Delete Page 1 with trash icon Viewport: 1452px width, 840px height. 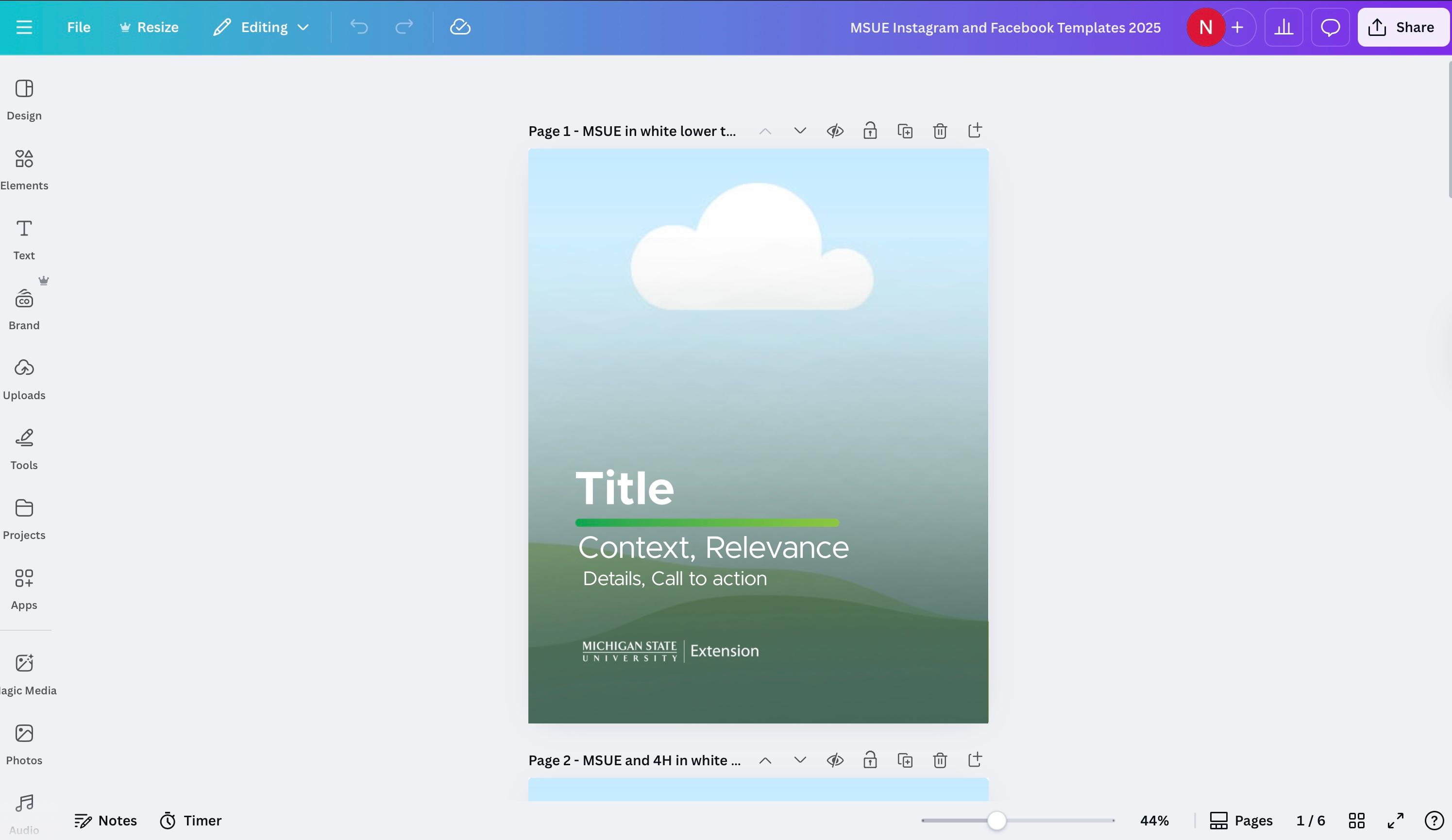click(x=939, y=131)
